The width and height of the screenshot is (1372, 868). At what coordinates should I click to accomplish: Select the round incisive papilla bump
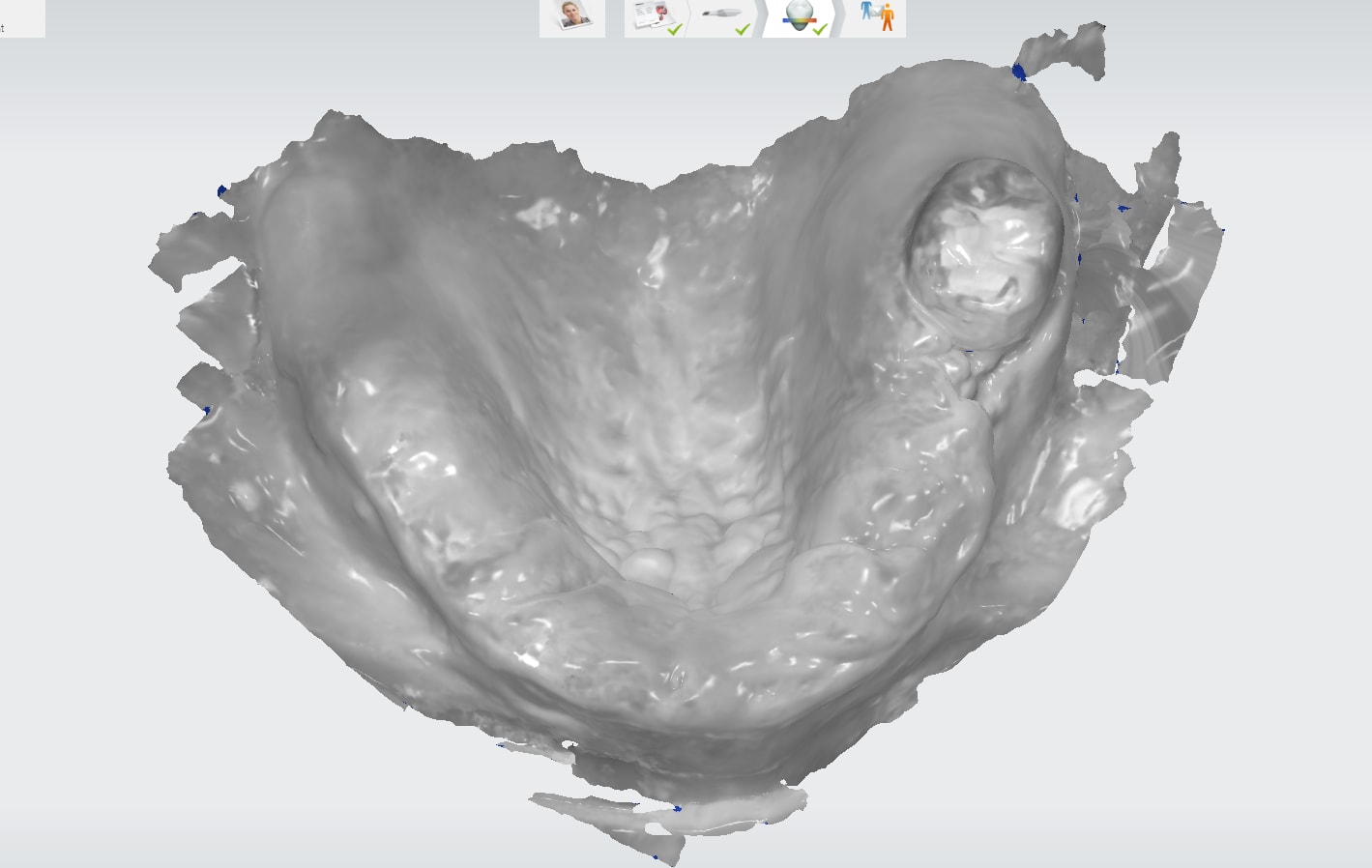point(646,564)
